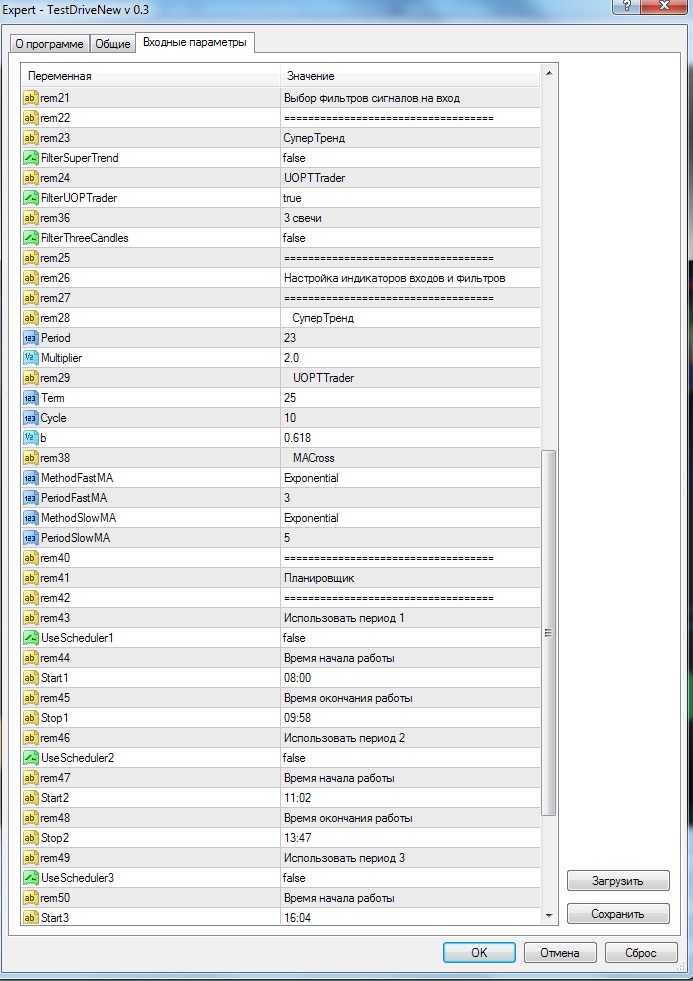Edit the b value 0.618
The height and width of the screenshot is (981, 693).
[410, 439]
